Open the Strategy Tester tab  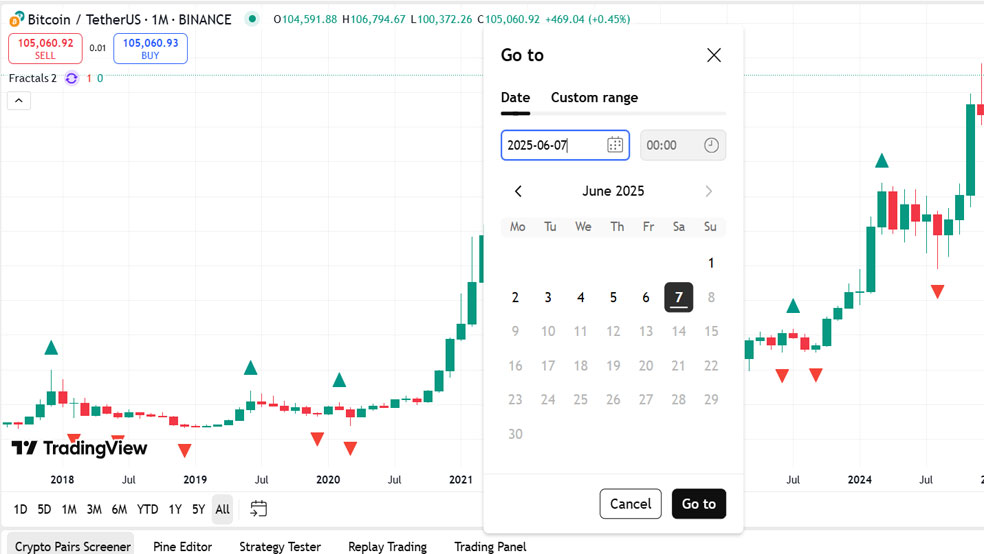tap(280, 546)
